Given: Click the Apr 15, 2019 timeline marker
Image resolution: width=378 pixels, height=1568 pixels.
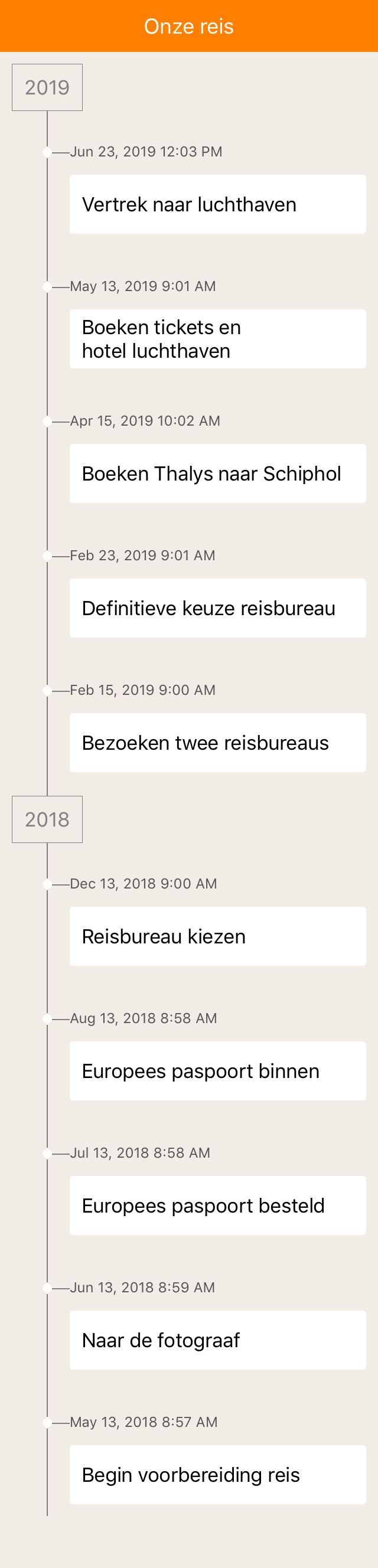Looking at the screenshot, I should (x=47, y=421).
